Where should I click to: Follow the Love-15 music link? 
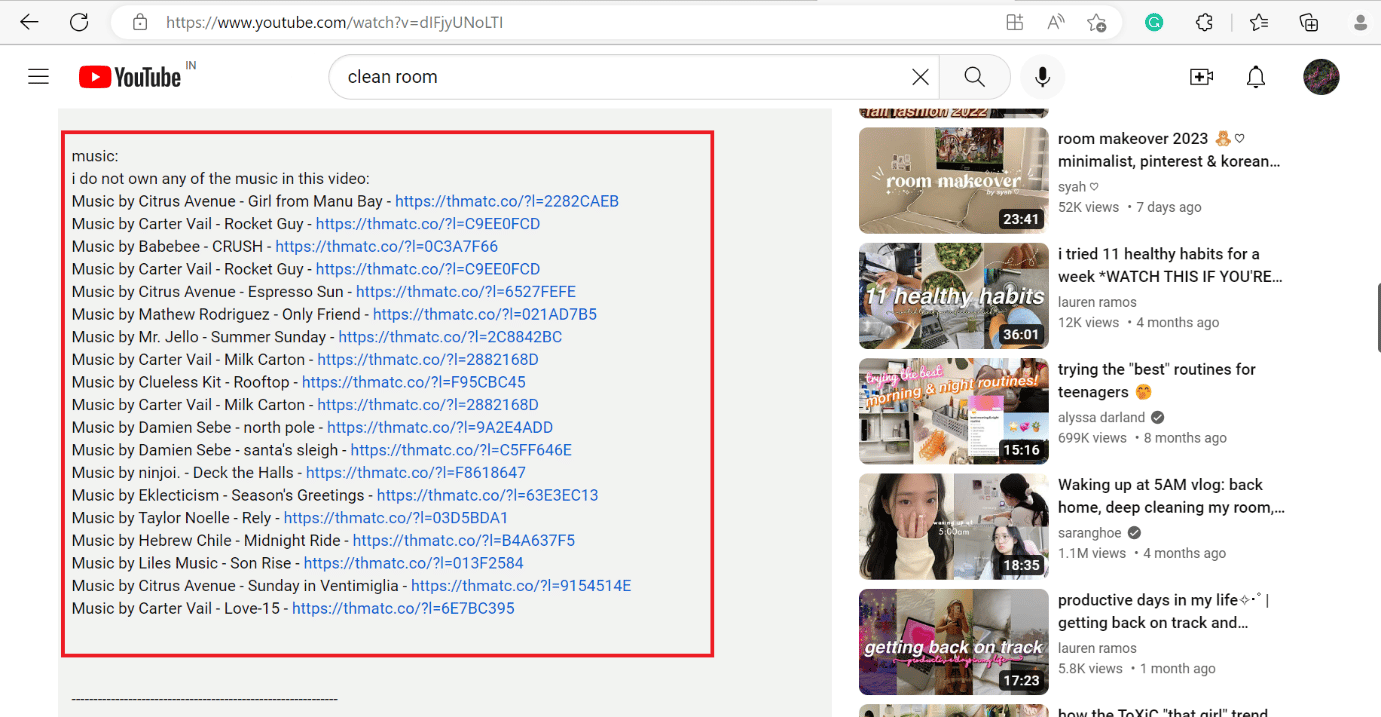[x=403, y=608]
